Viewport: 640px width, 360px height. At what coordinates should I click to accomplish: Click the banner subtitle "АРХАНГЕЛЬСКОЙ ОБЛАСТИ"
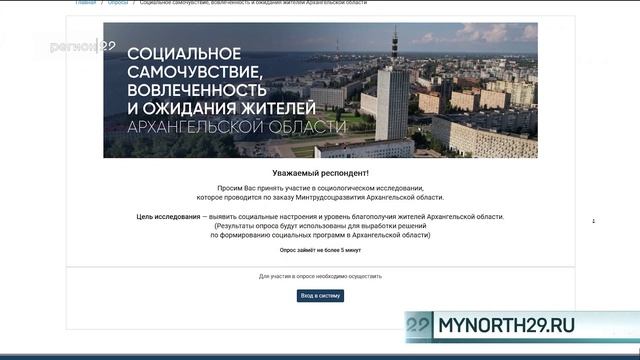pos(237,127)
